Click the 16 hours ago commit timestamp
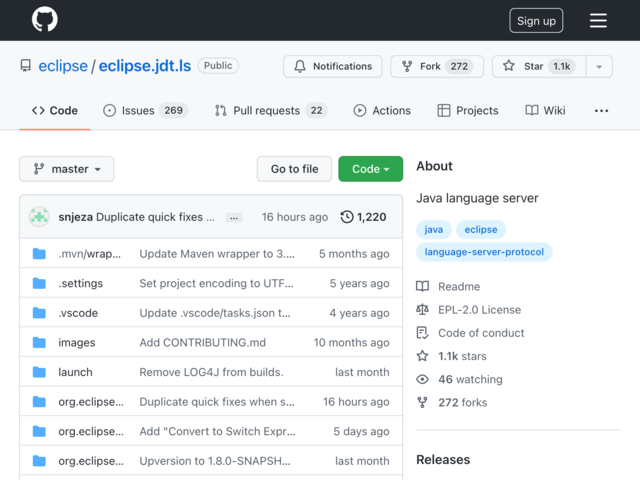The image size is (640, 480). [x=295, y=217]
